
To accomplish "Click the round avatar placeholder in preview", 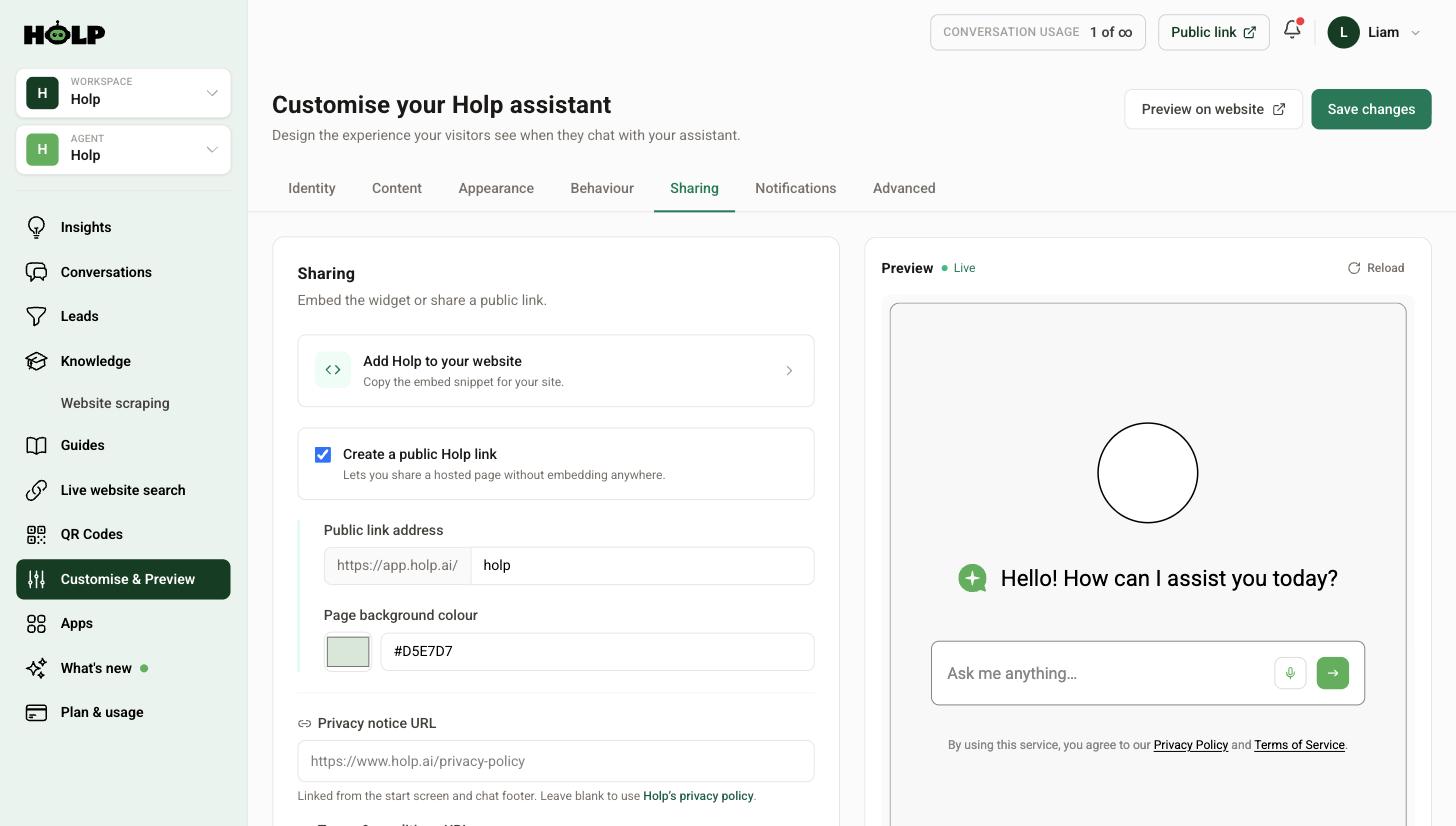I will tap(1148, 473).
